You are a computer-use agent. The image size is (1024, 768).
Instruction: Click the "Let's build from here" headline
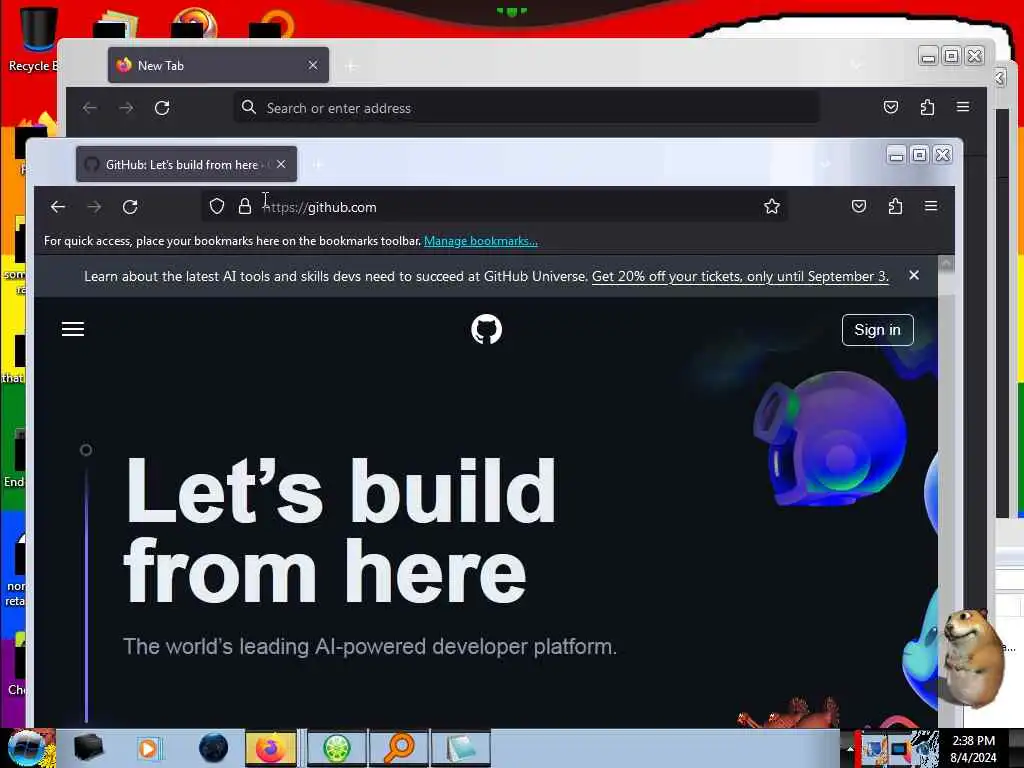point(340,530)
